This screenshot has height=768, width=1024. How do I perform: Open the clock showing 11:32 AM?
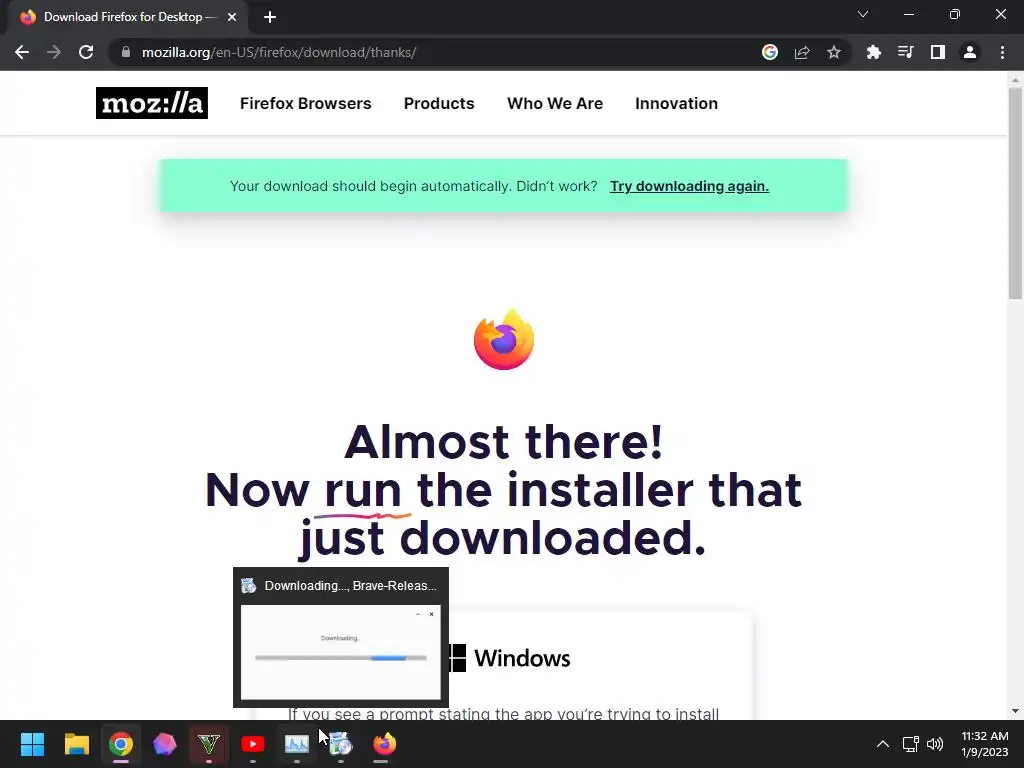[985, 744]
